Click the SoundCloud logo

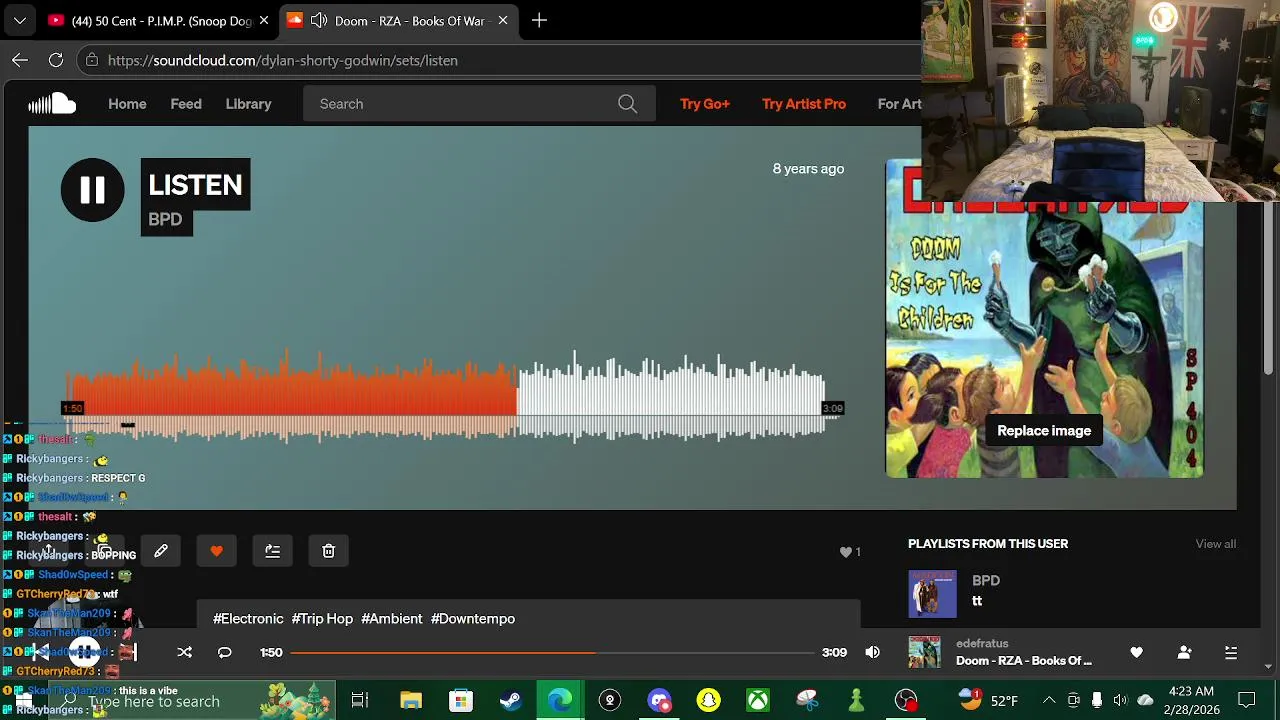[52, 104]
